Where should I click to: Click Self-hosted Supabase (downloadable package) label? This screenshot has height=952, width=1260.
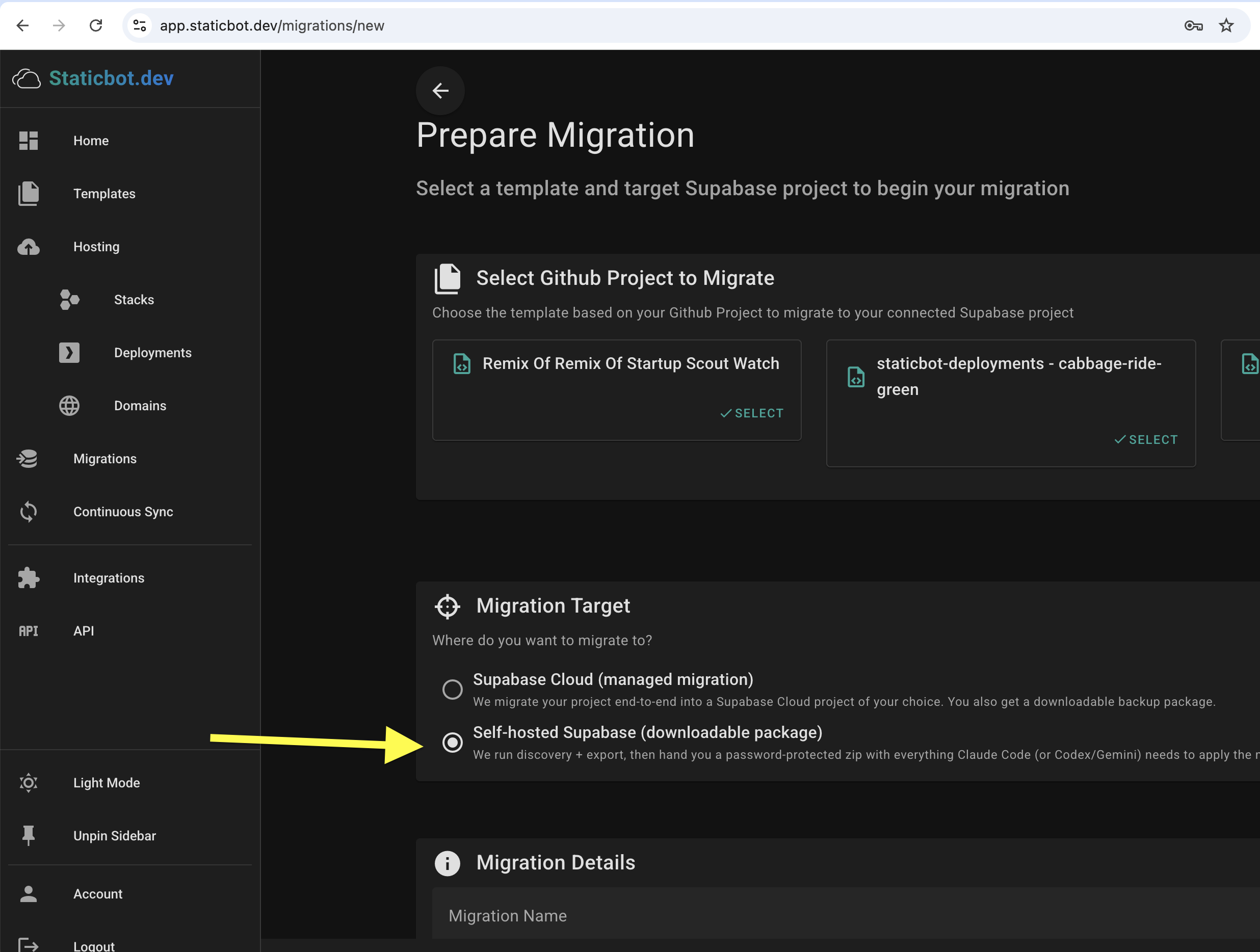[x=648, y=732]
